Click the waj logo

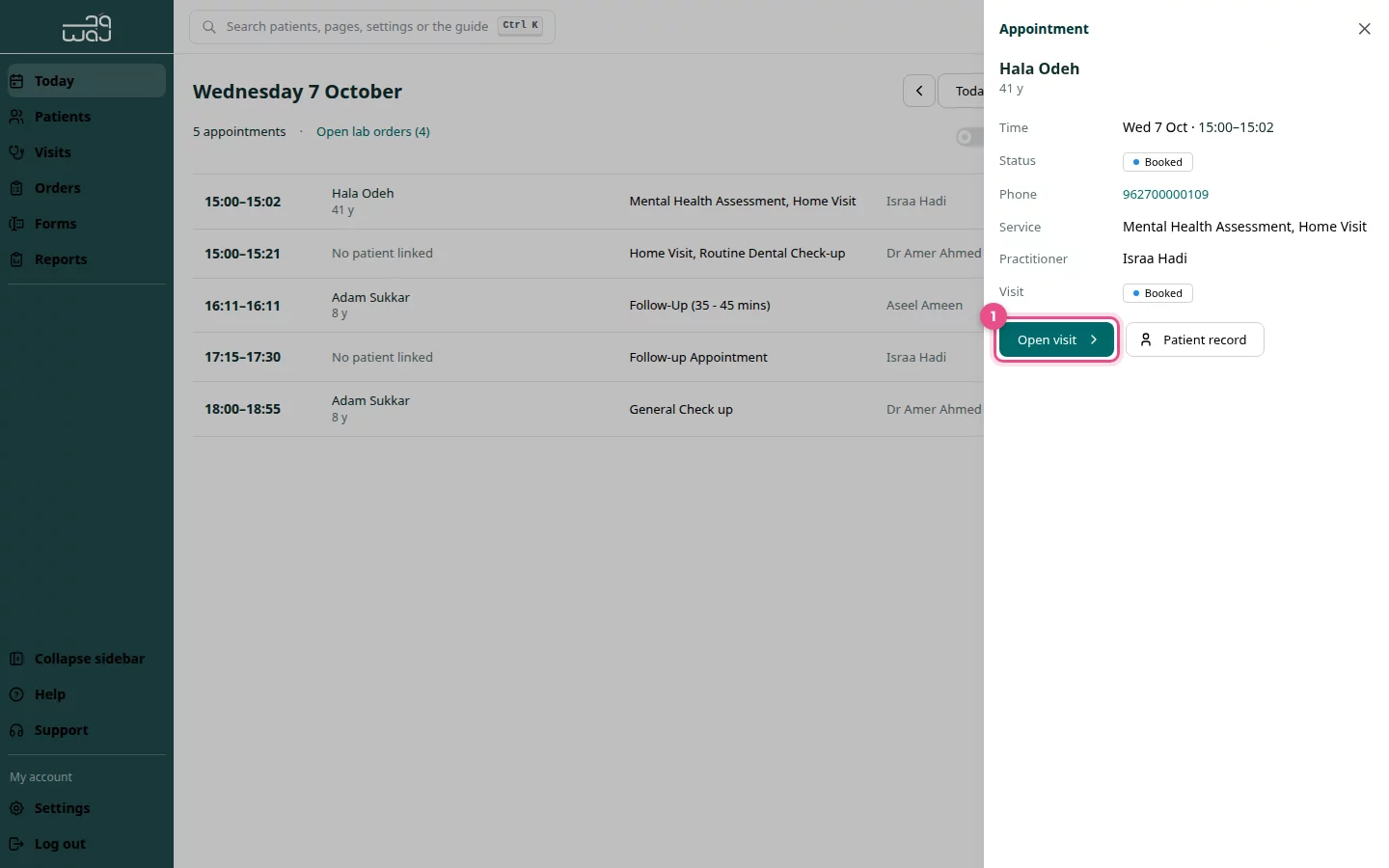87,28
